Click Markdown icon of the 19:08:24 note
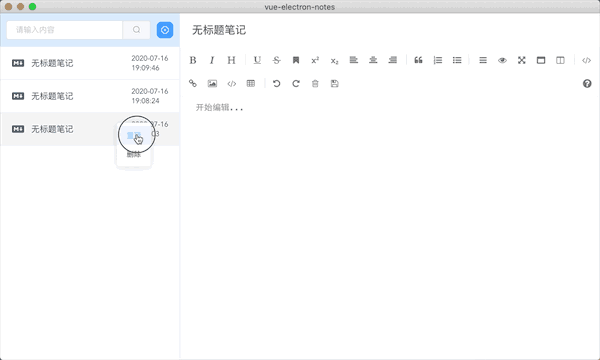 coord(18,96)
